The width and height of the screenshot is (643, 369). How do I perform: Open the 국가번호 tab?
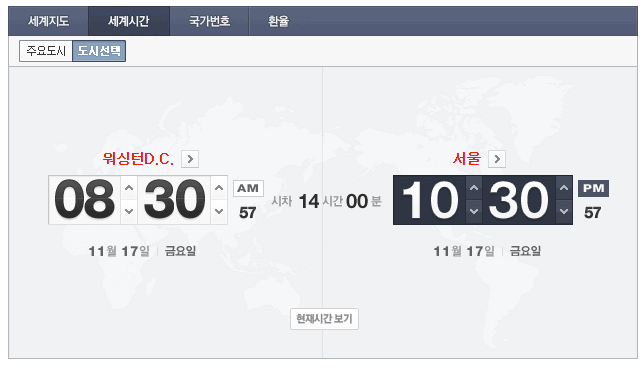209,21
